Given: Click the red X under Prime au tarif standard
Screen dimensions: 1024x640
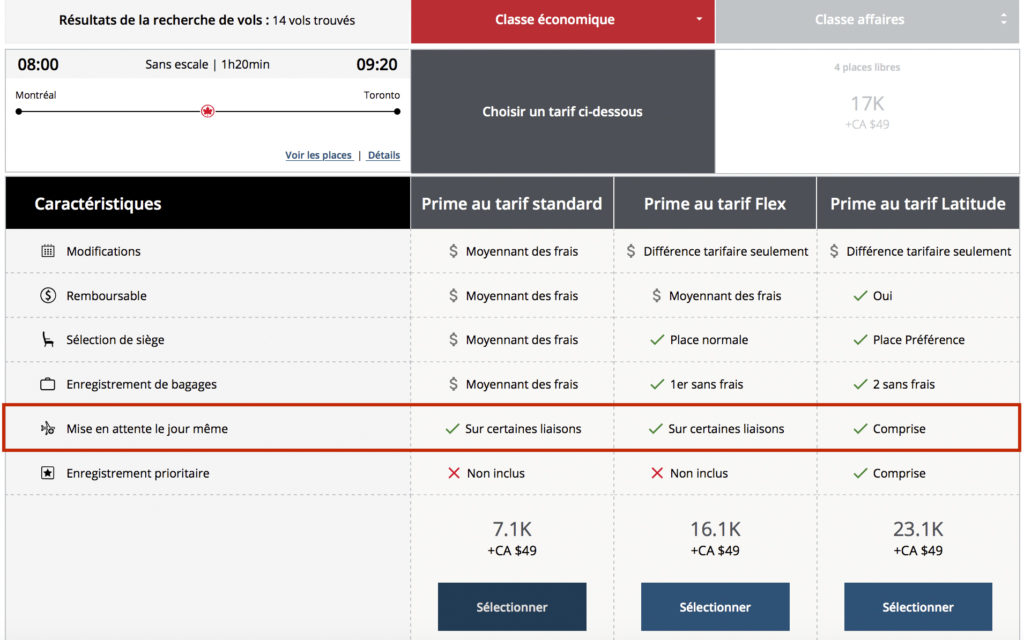Looking at the screenshot, I should [454, 473].
